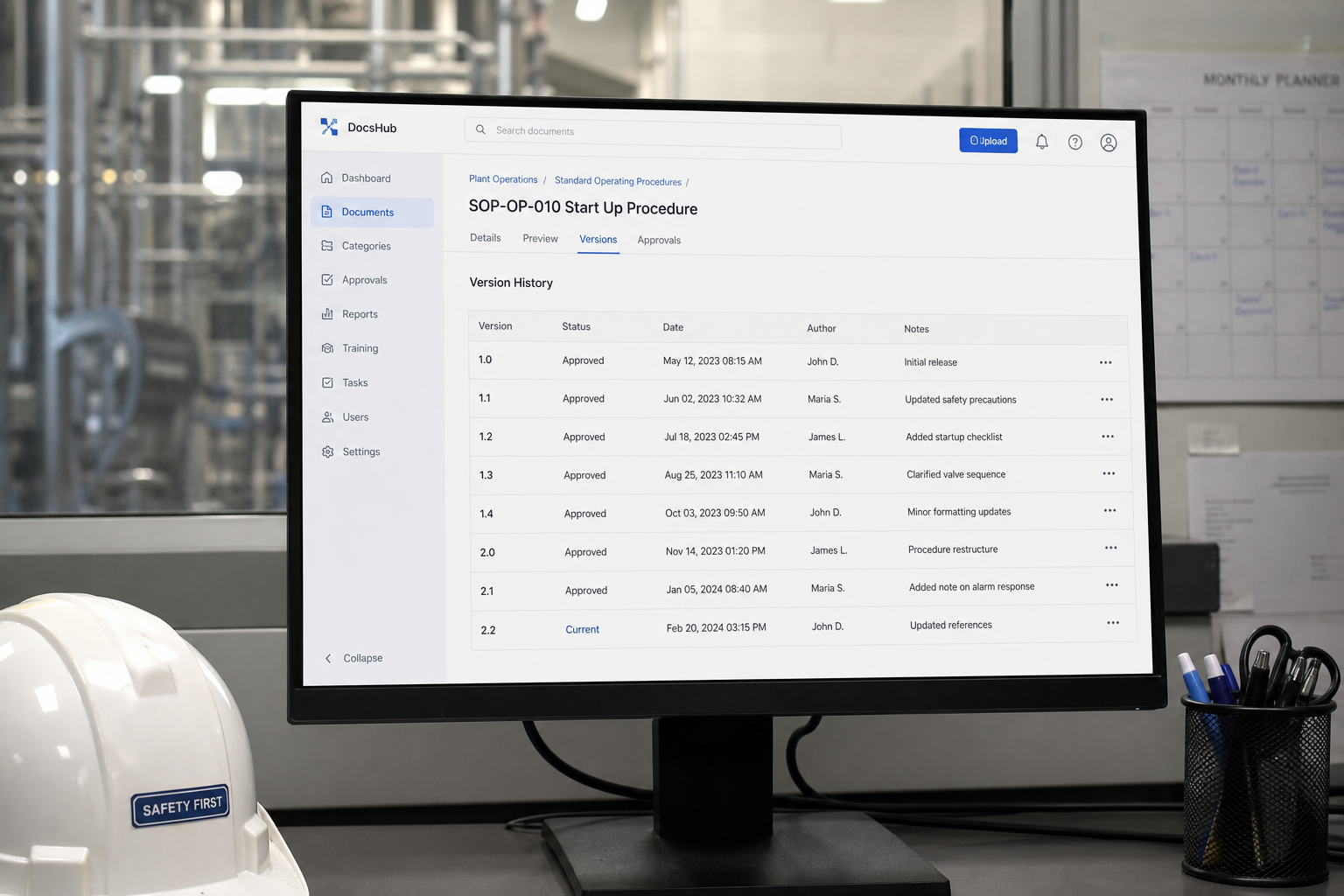Image resolution: width=1344 pixels, height=896 pixels.
Task: Click the Documents file icon in sidebar
Action: tap(326, 212)
